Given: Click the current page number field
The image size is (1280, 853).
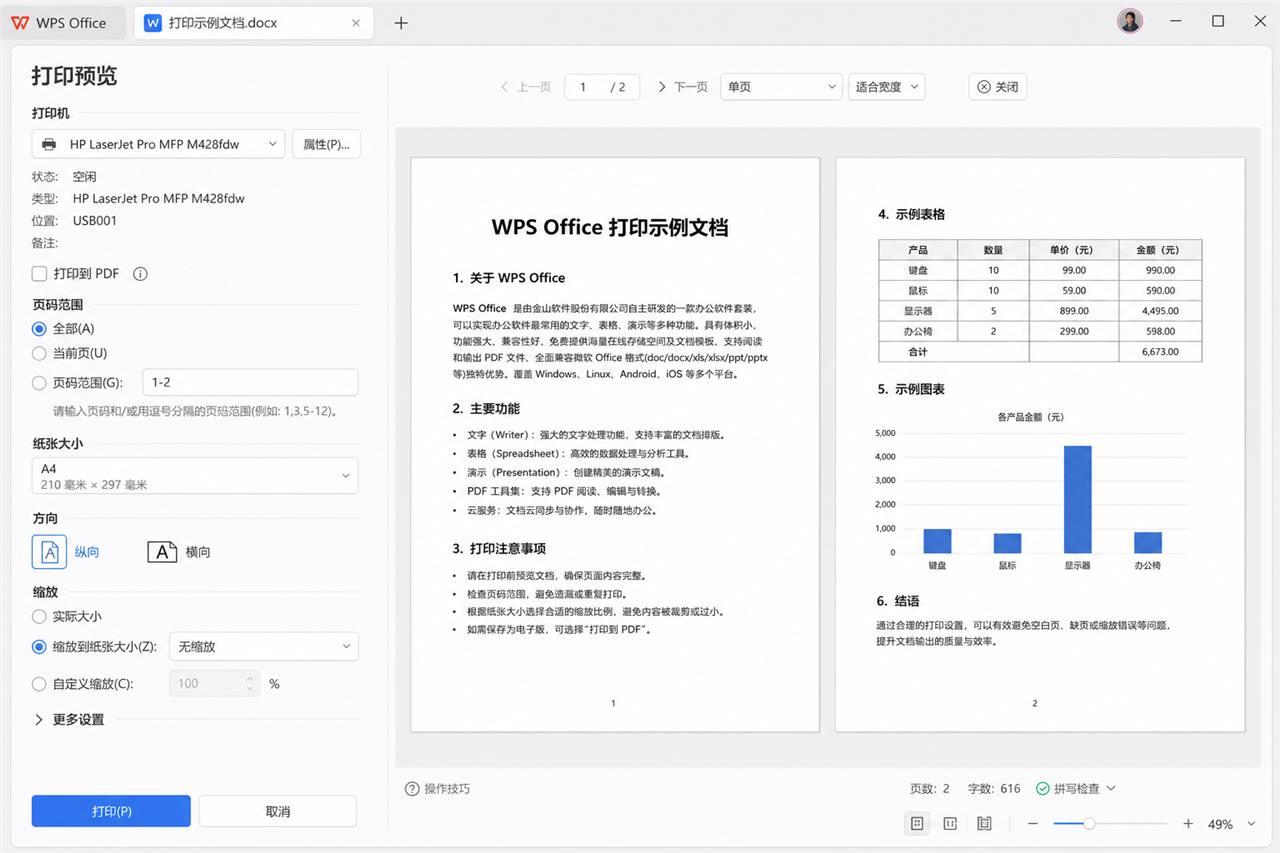Looking at the screenshot, I should pyautogui.click(x=583, y=87).
